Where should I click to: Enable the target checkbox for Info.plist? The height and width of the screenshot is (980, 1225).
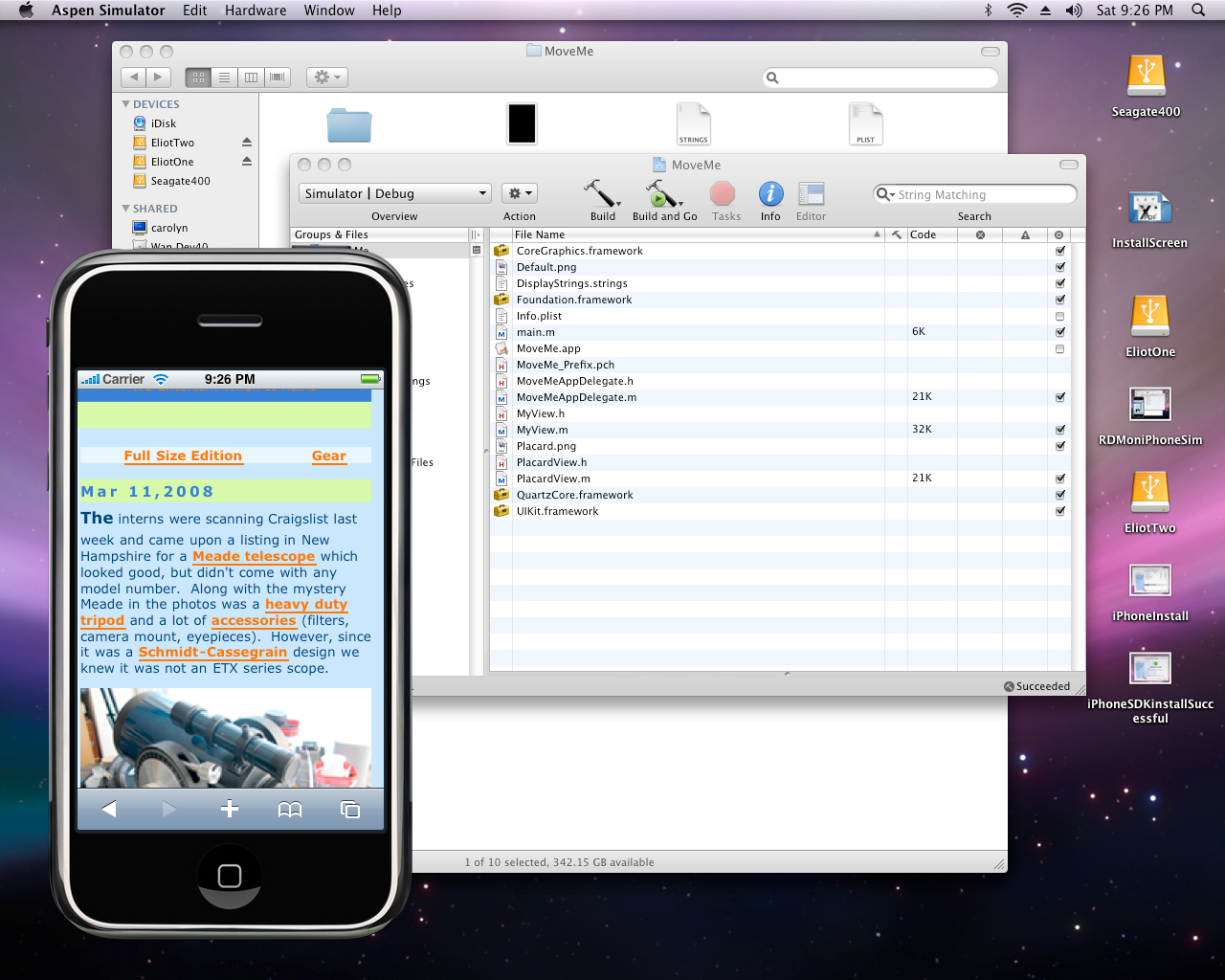coord(1059,316)
